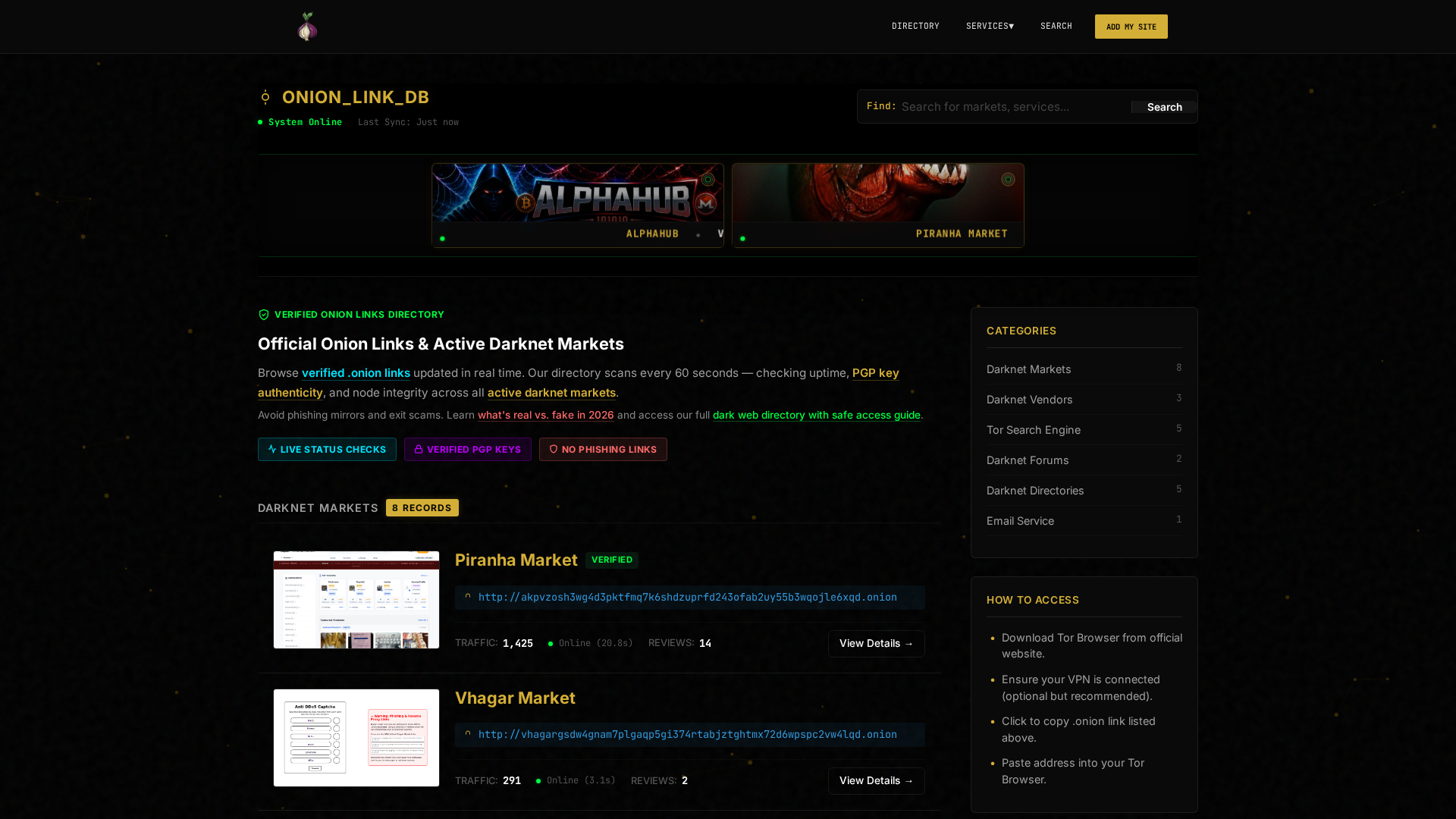Click the DARKNET MARKETS section heading
The image size is (1456, 819).
318,508
